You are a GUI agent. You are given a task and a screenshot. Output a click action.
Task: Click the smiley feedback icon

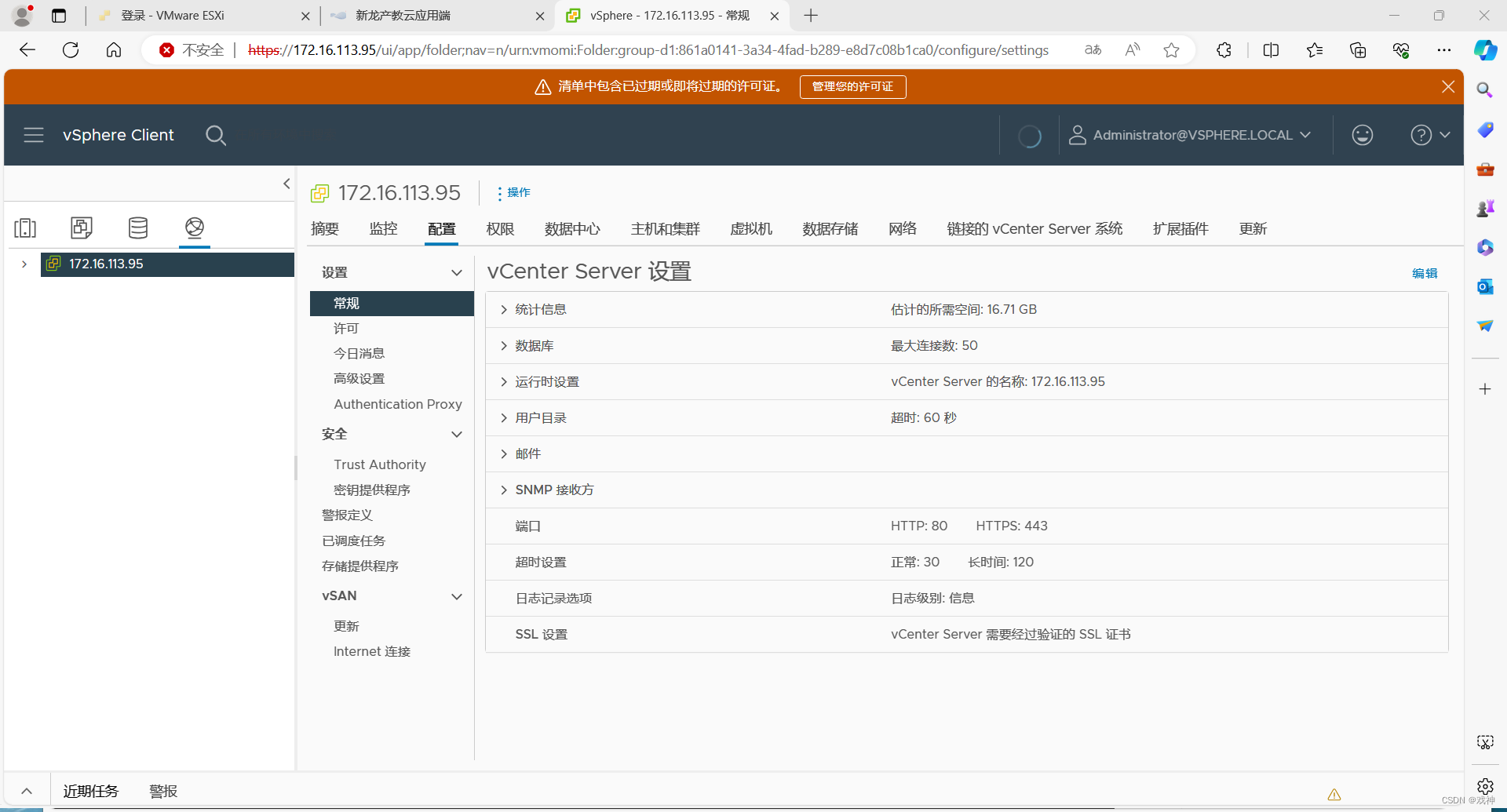click(1363, 135)
